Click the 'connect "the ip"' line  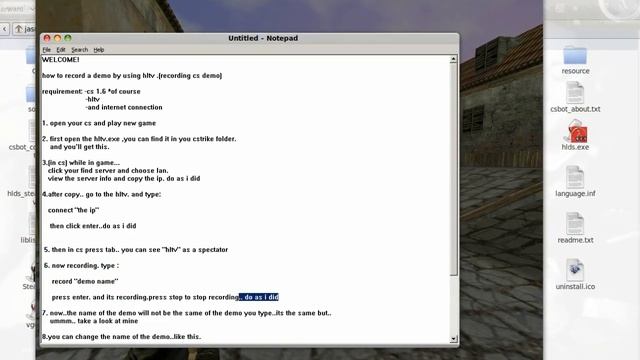[x=73, y=210]
